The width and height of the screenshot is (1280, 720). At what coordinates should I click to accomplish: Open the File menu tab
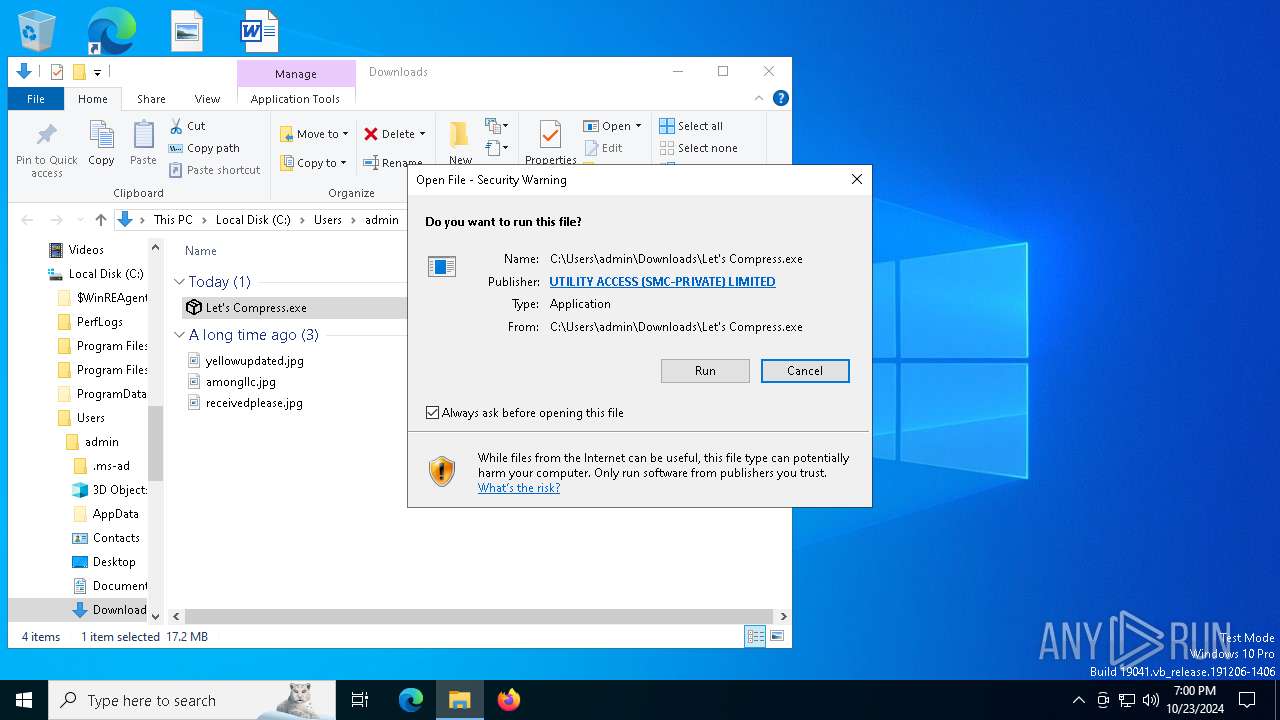(36, 99)
